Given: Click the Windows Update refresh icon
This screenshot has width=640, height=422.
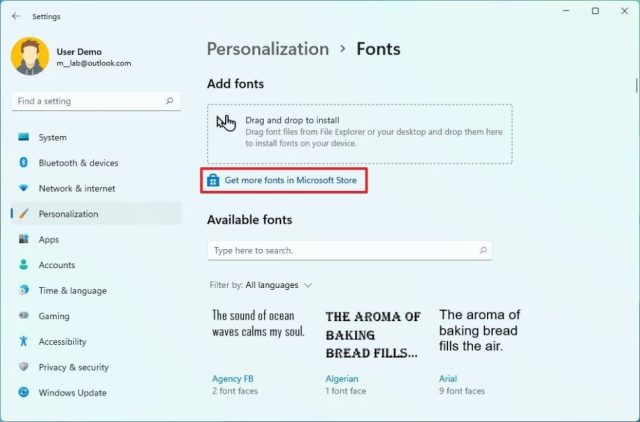Looking at the screenshot, I should point(24,392).
